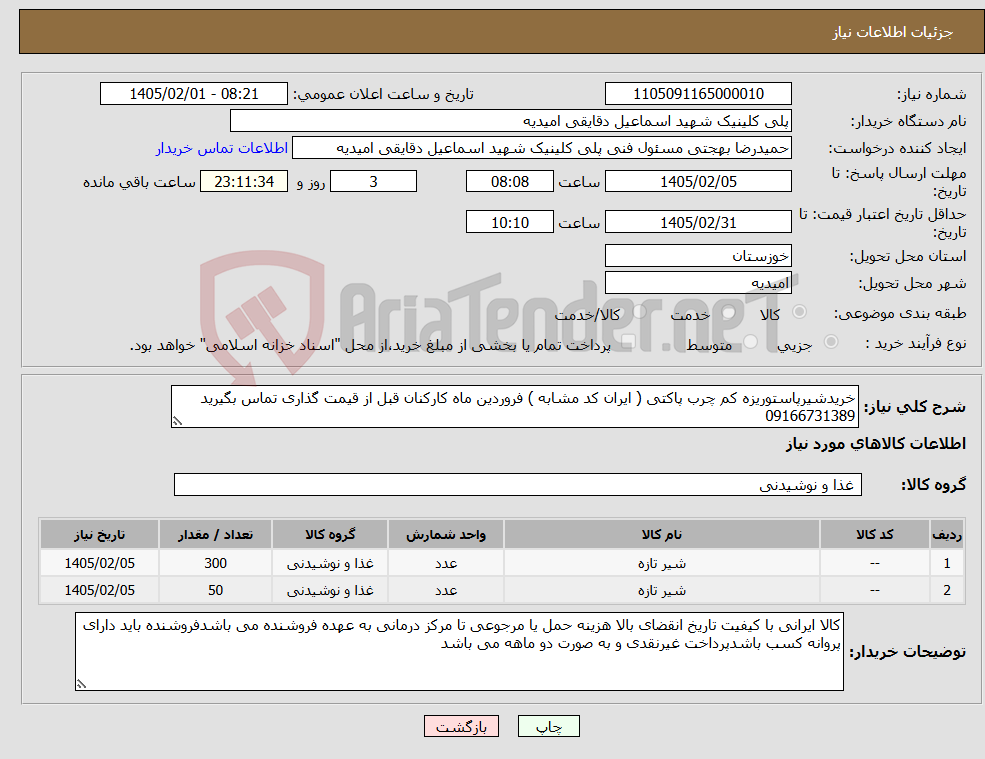Select the کالا/خدمت radio button
Viewport: 985px width, 759px height.
[639, 312]
